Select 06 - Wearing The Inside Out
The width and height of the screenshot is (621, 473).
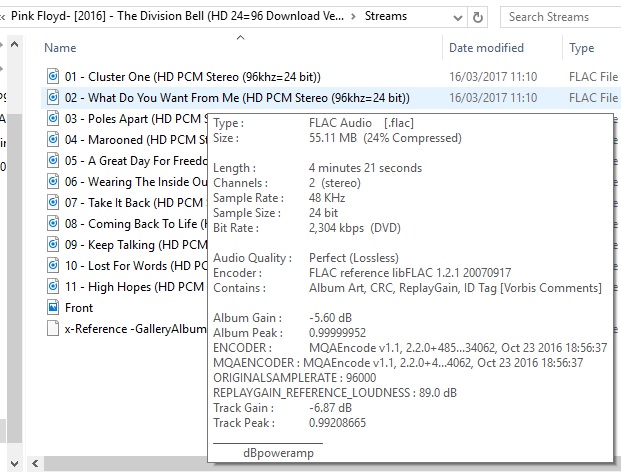(136, 181)
